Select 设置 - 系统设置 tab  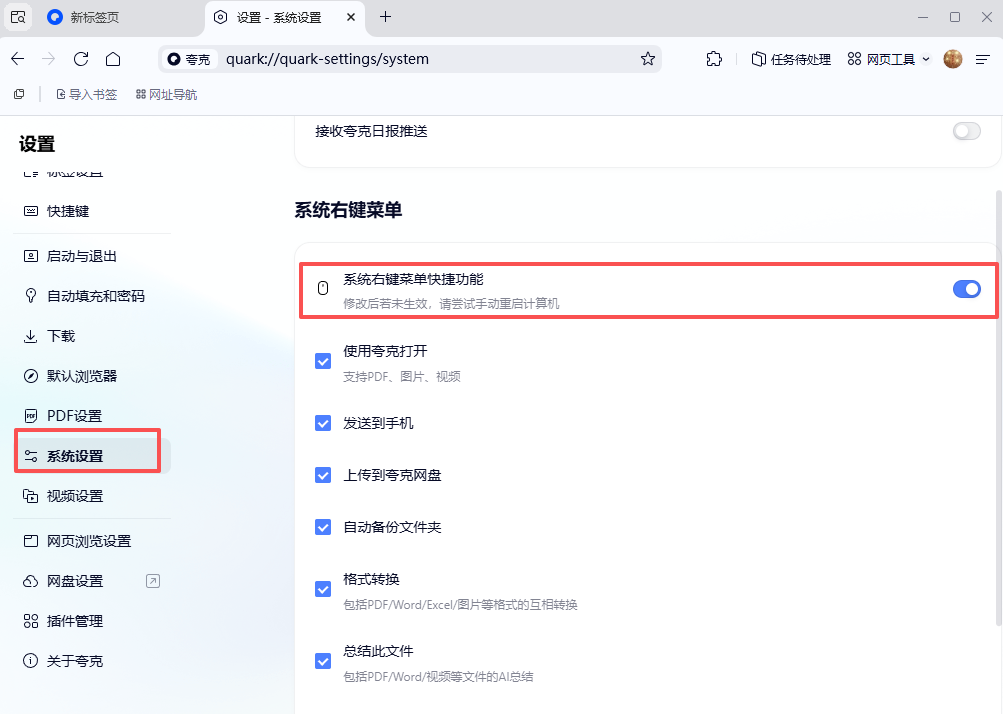point(285,17)
